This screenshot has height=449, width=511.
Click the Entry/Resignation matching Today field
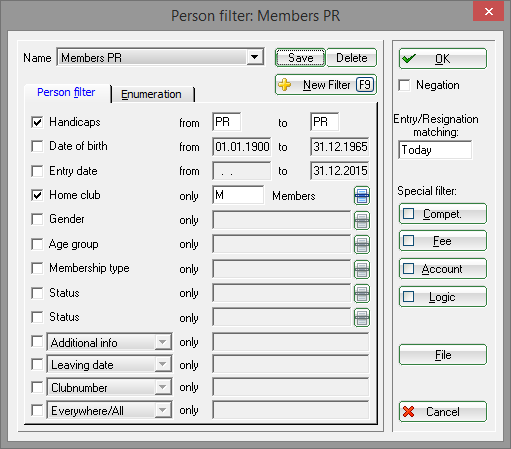click(x=435, y=150)
